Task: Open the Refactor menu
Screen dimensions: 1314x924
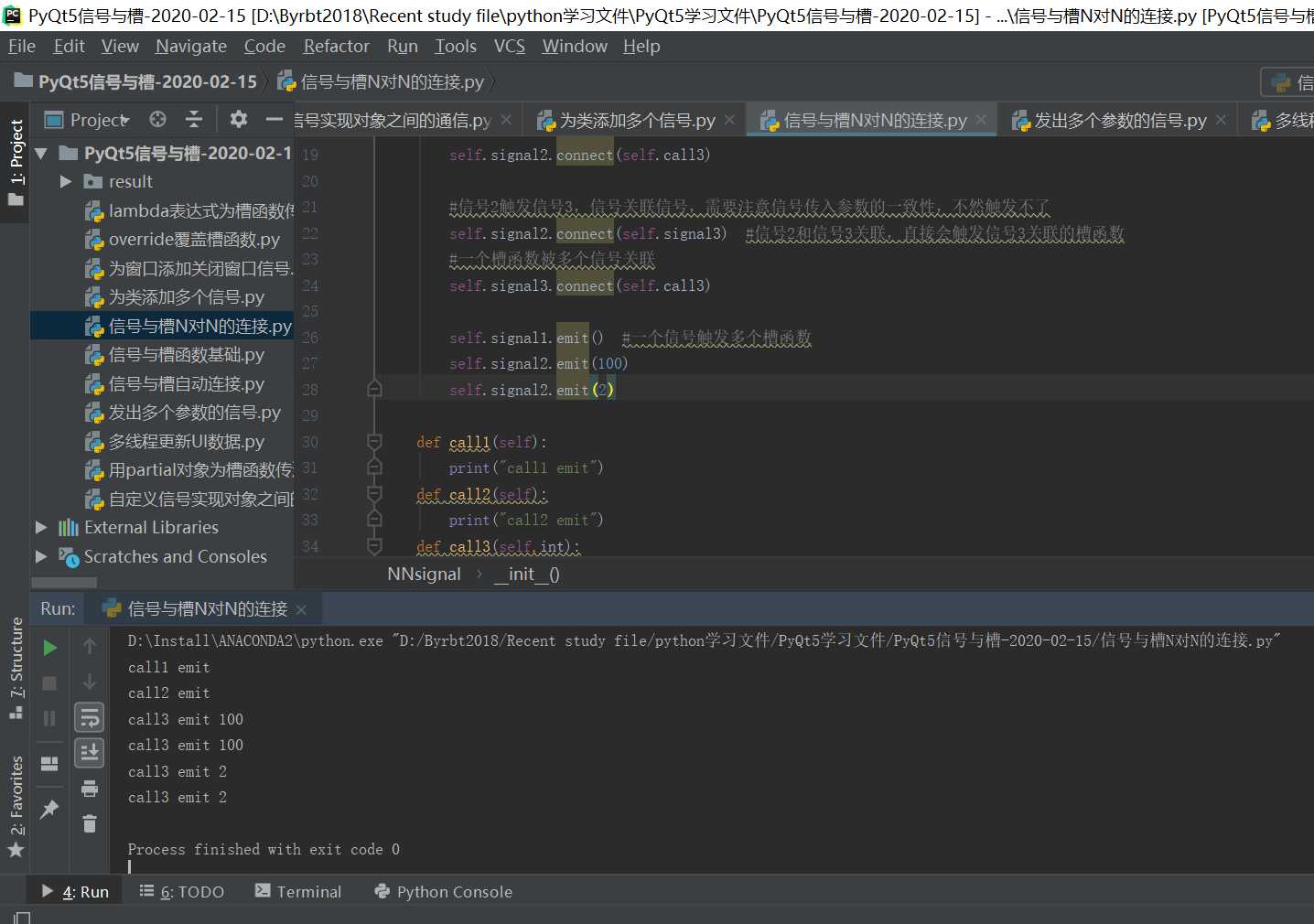Action: pos(336,46)
